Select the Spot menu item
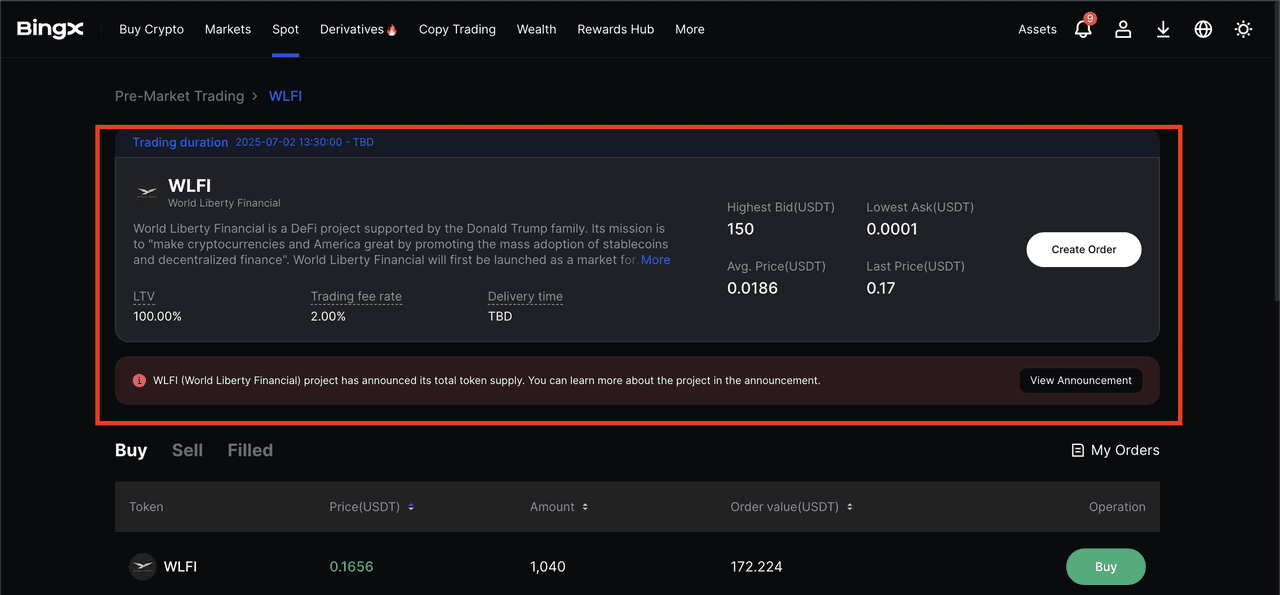The width and height of the screenshot is (1280, 595). [285, 29]
